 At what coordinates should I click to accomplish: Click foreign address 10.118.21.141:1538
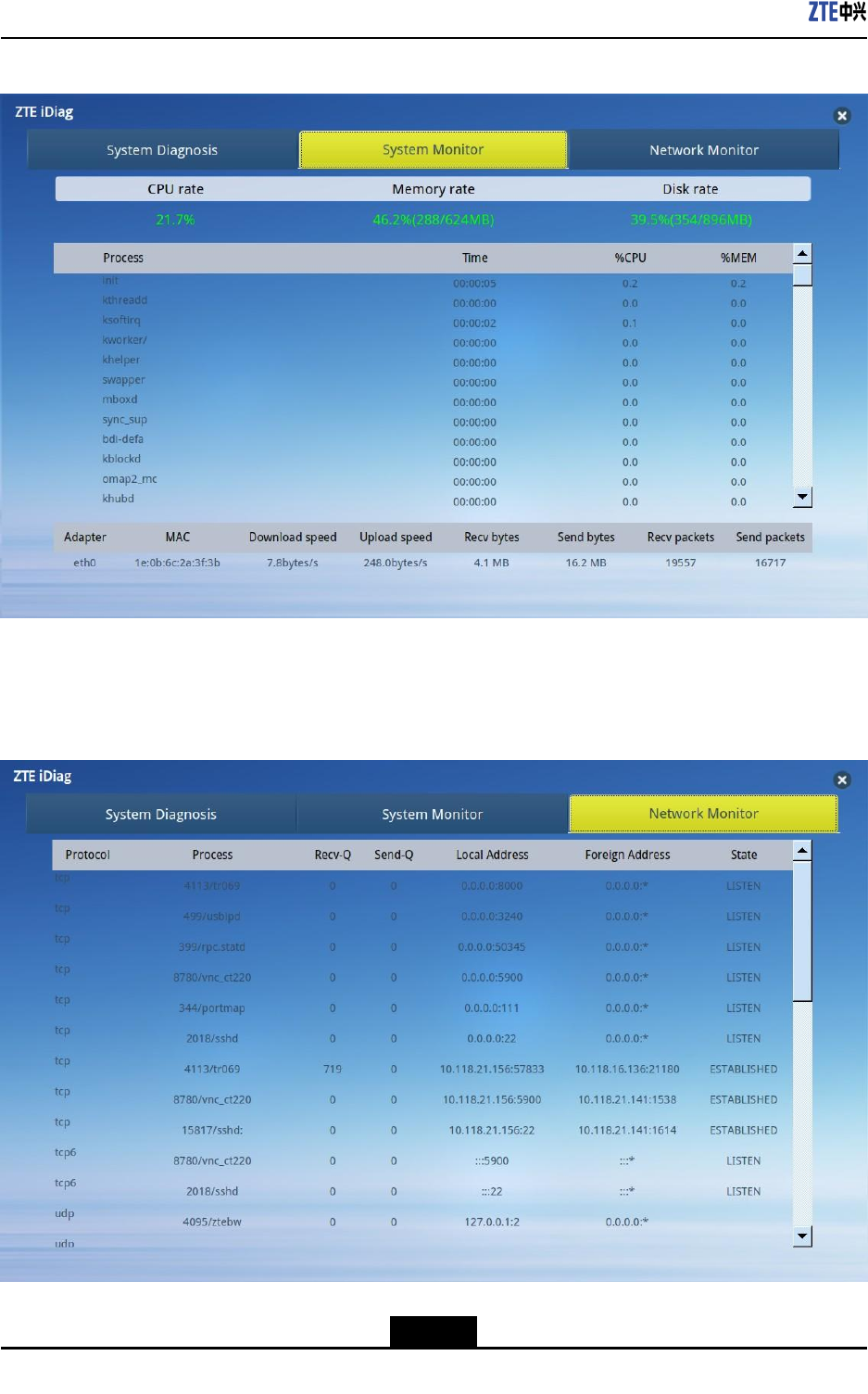click(x=627, y=1099)
